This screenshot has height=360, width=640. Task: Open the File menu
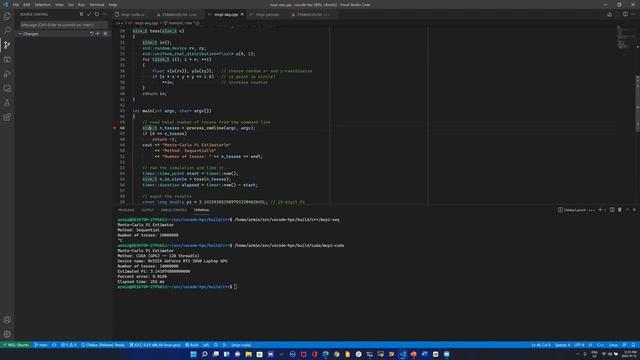[x=16, y=4]
